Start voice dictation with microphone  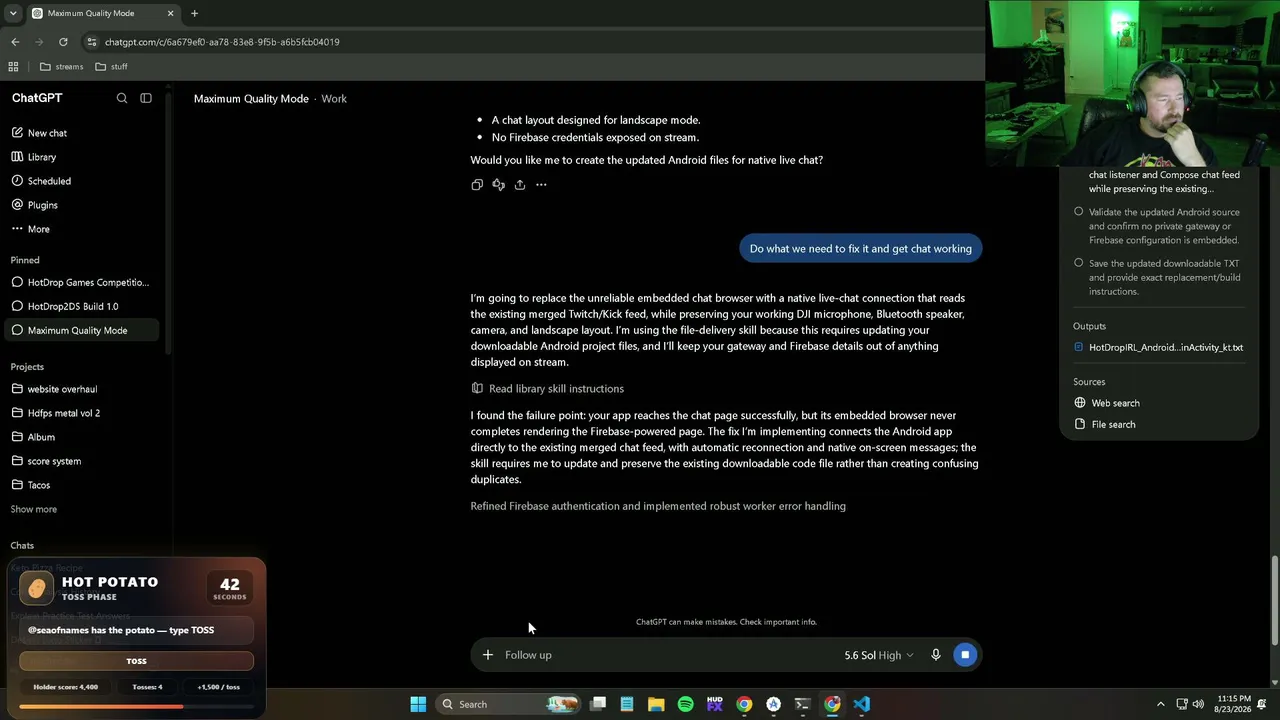coord(936,655)
